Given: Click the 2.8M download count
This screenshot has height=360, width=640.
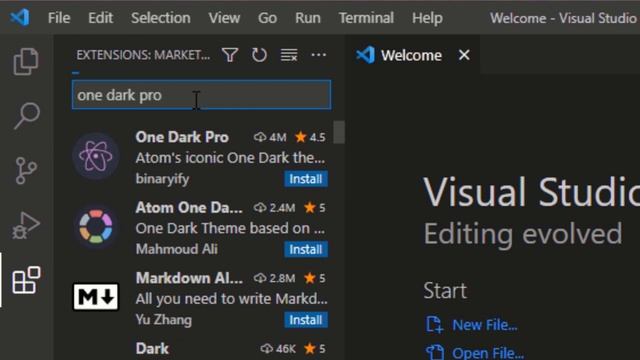Looking at the screenshot, I should [274, 278].
